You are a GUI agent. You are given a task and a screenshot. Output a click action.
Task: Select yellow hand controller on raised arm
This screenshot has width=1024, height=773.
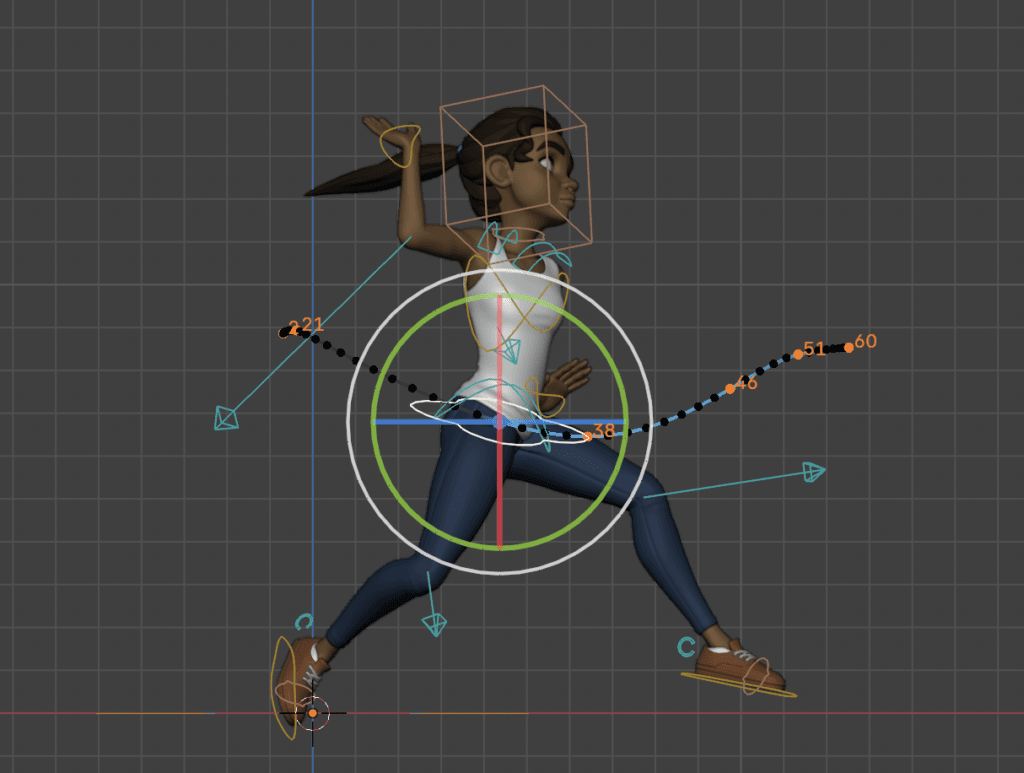pos(400,146)
